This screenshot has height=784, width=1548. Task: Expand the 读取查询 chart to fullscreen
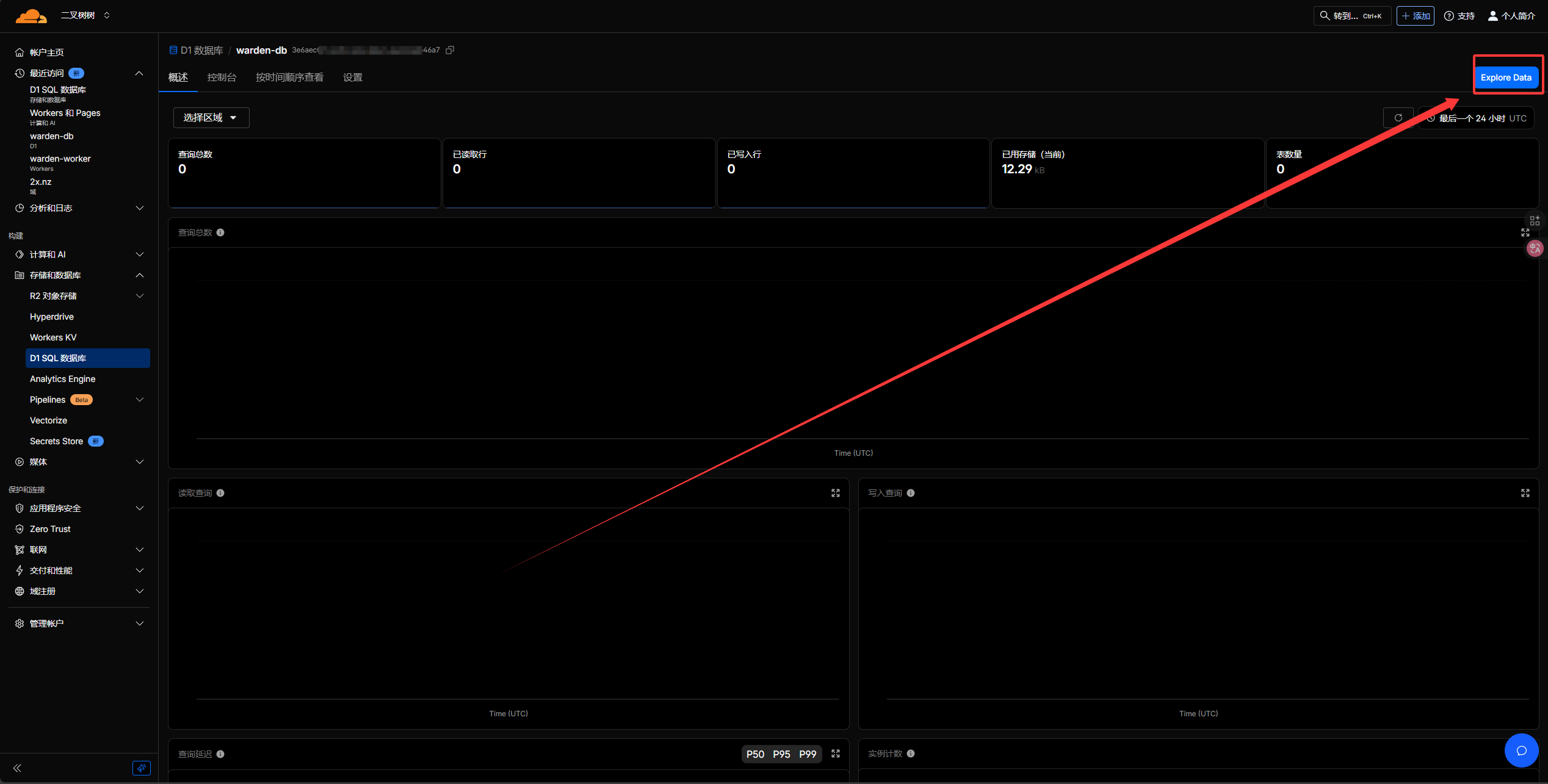(835, 493)
